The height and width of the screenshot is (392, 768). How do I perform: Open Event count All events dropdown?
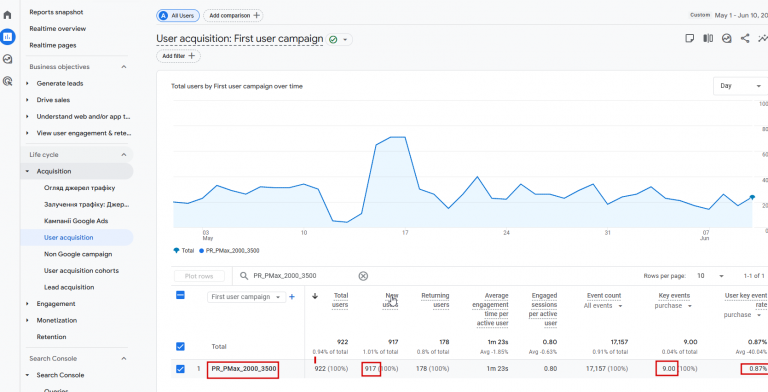603,306
